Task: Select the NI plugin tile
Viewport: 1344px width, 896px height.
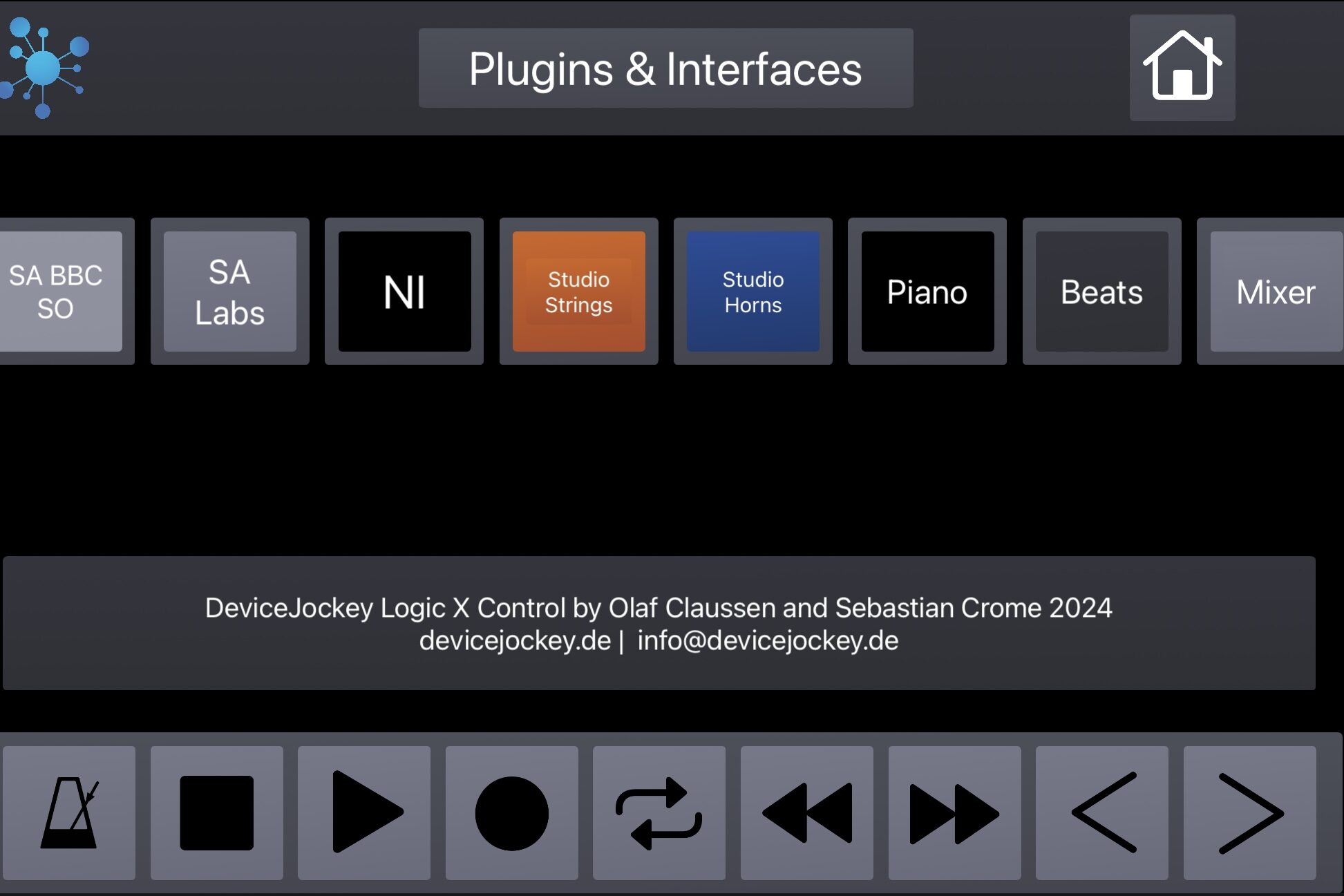Action: point(404,292)
